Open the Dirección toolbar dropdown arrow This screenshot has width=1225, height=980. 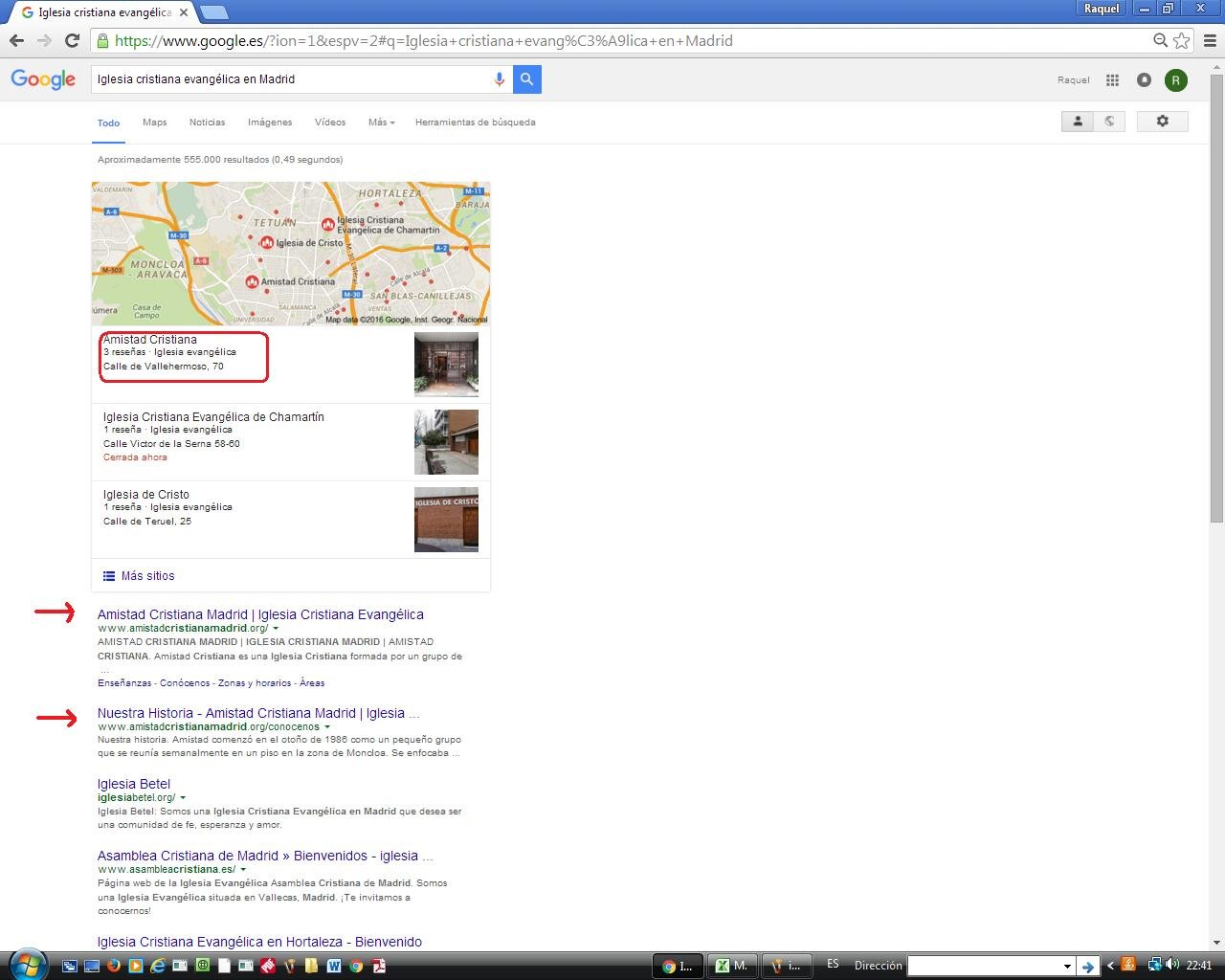1067,966
